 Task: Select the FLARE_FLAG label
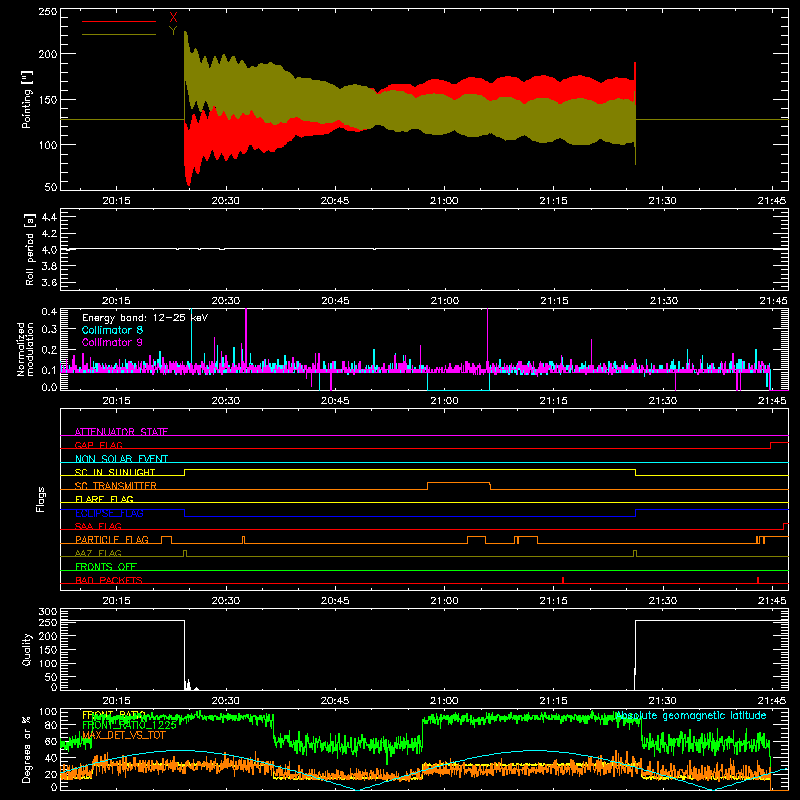click(104, 499)
